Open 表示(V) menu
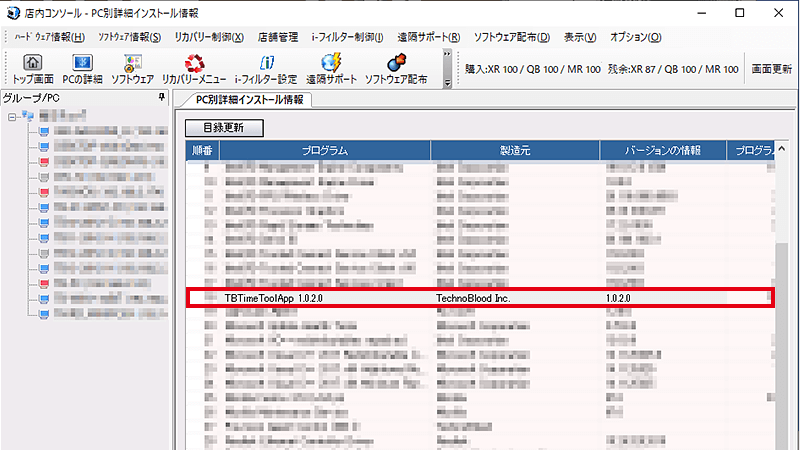This screenshot has height=450, width=800. (x=580, y=37)
